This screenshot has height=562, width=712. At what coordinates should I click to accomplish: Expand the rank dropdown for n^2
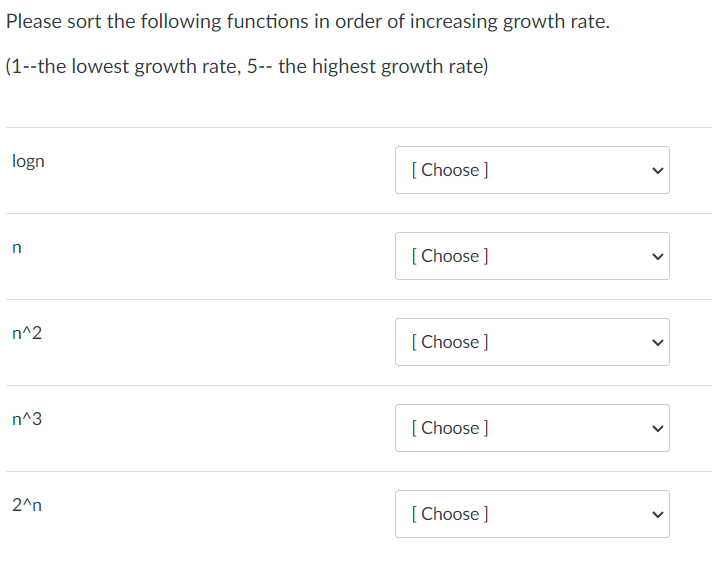532,342
